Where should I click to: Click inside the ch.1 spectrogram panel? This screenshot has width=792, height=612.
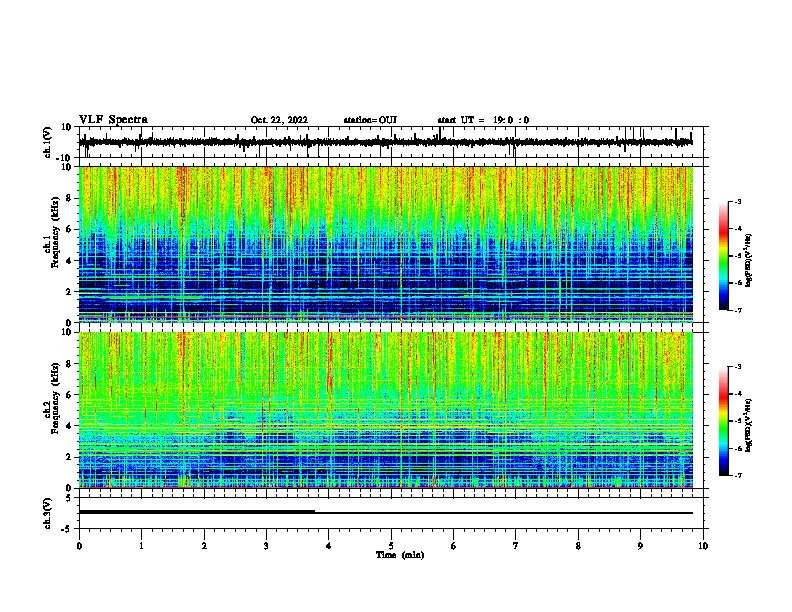click(386, 244)
